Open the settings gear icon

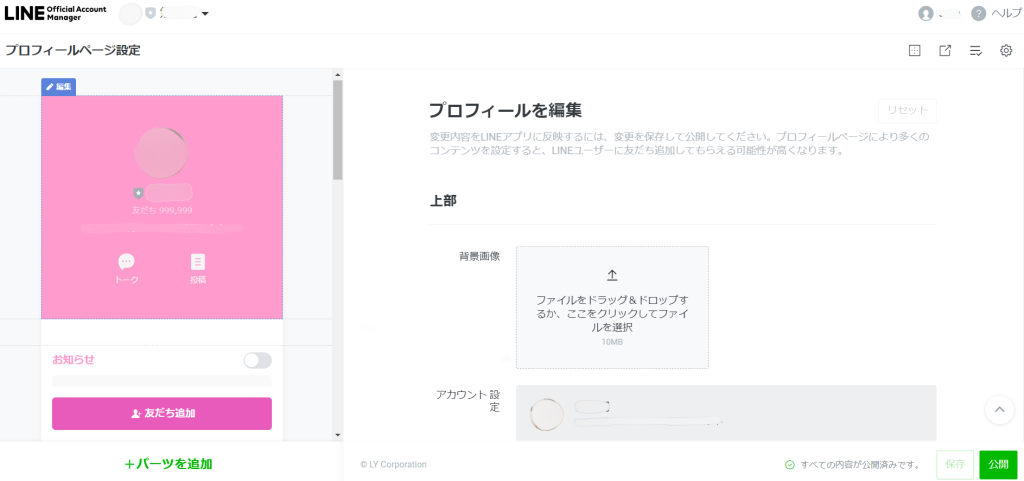coord(1006,51)
